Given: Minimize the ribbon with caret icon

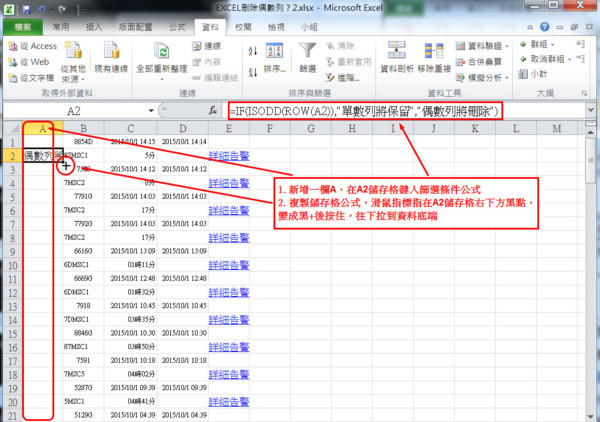Looking at the screenshot, I should [x=530, y=27].
